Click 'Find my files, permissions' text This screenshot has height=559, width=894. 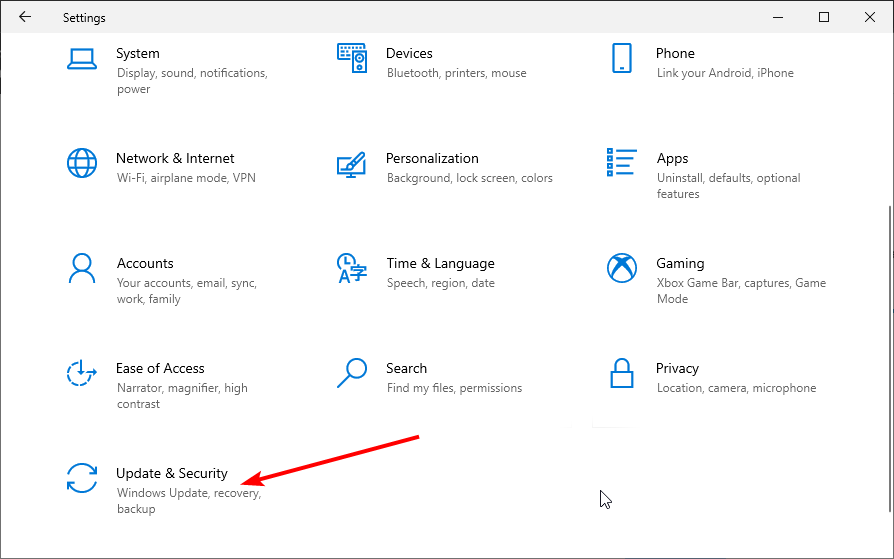pyautogui.click(x=454, y=388)
